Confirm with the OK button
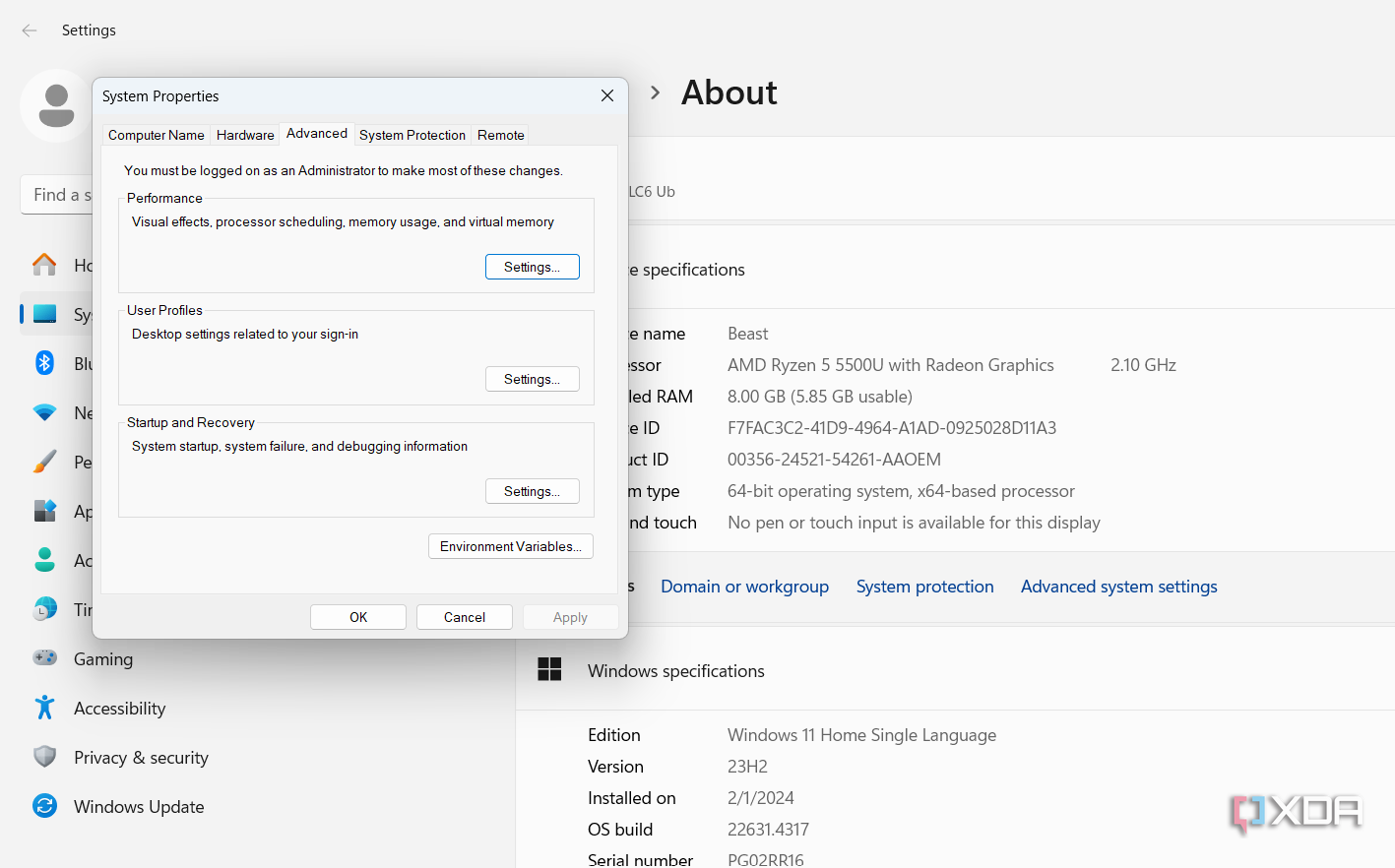 358,618
